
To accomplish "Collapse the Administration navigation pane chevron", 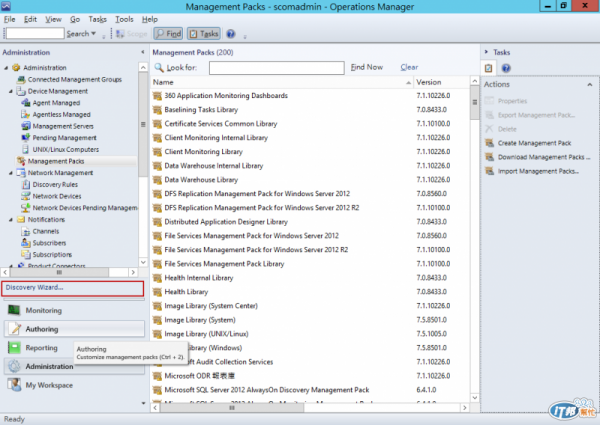I will (143, 52).
